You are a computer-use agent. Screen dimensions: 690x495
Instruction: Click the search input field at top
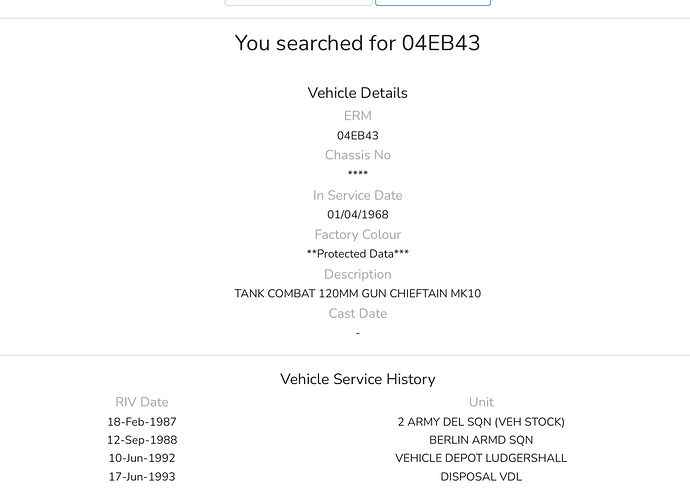pos(298,2)
